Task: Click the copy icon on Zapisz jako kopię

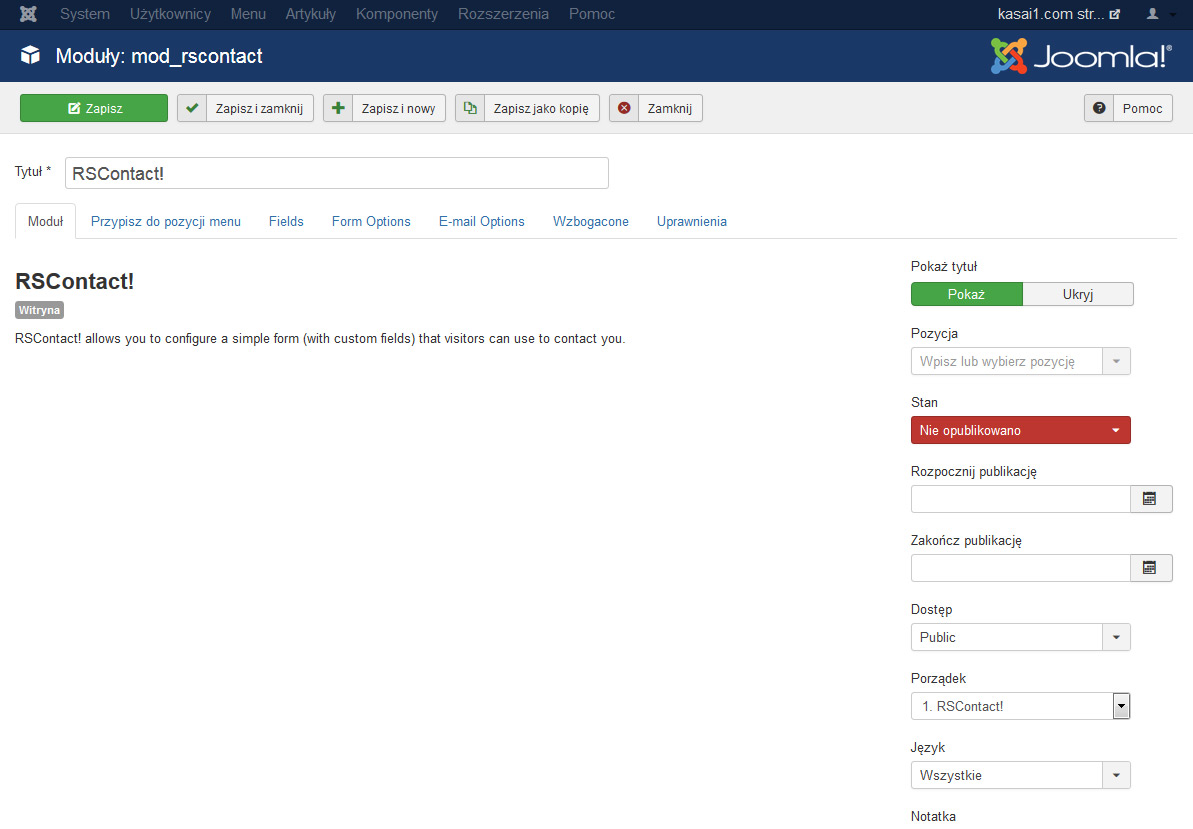Action: point(470,108)
